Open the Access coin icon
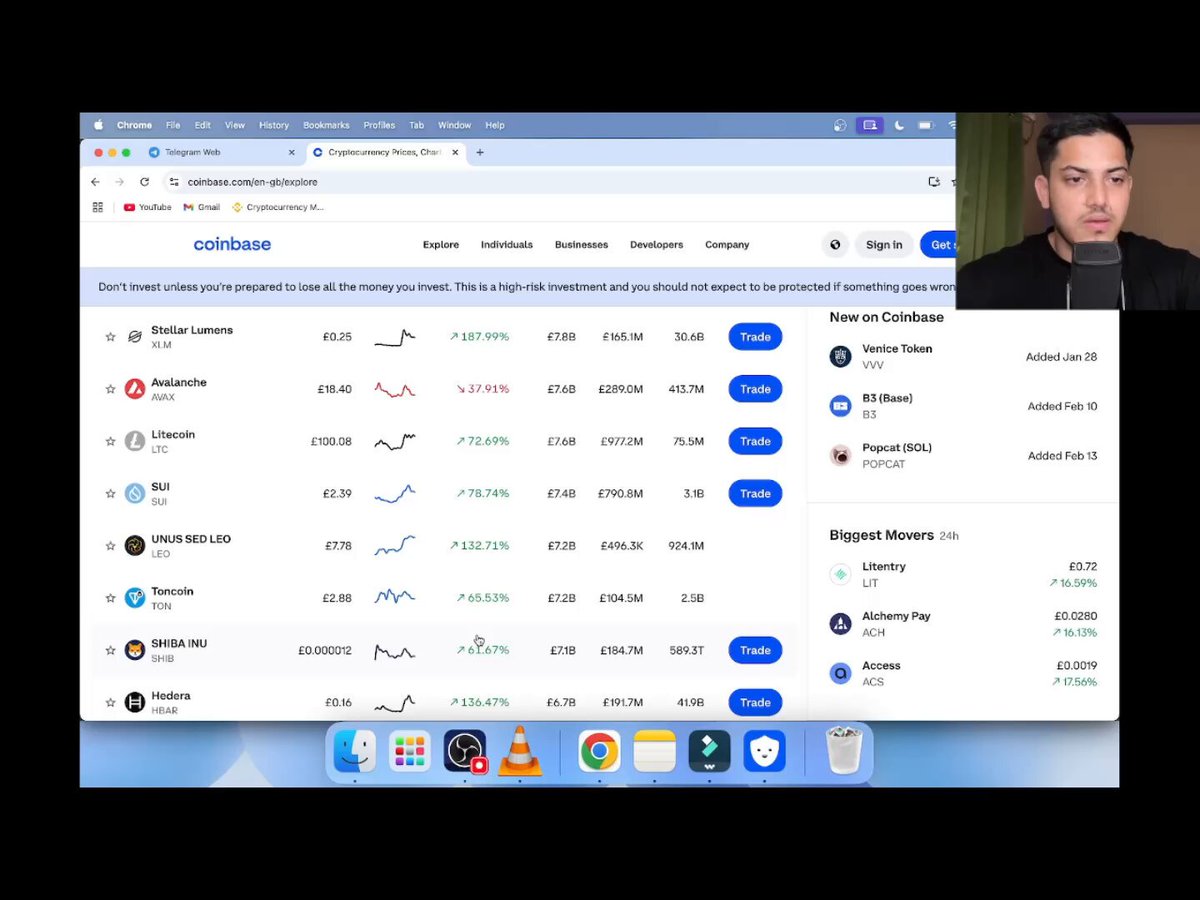 click(x=840, y=673)
